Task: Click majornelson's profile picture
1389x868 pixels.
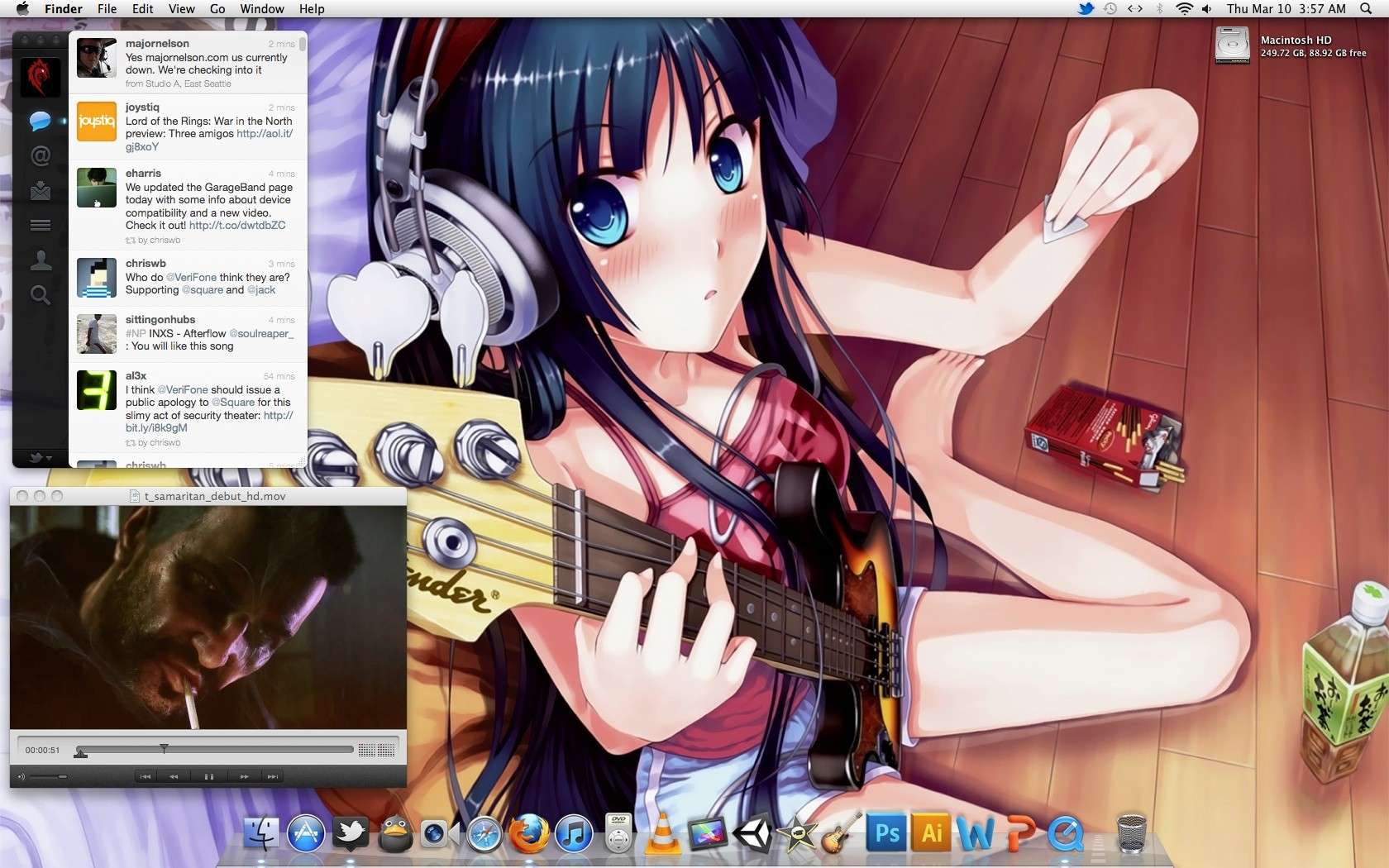Action: click(x=97, y=58)
